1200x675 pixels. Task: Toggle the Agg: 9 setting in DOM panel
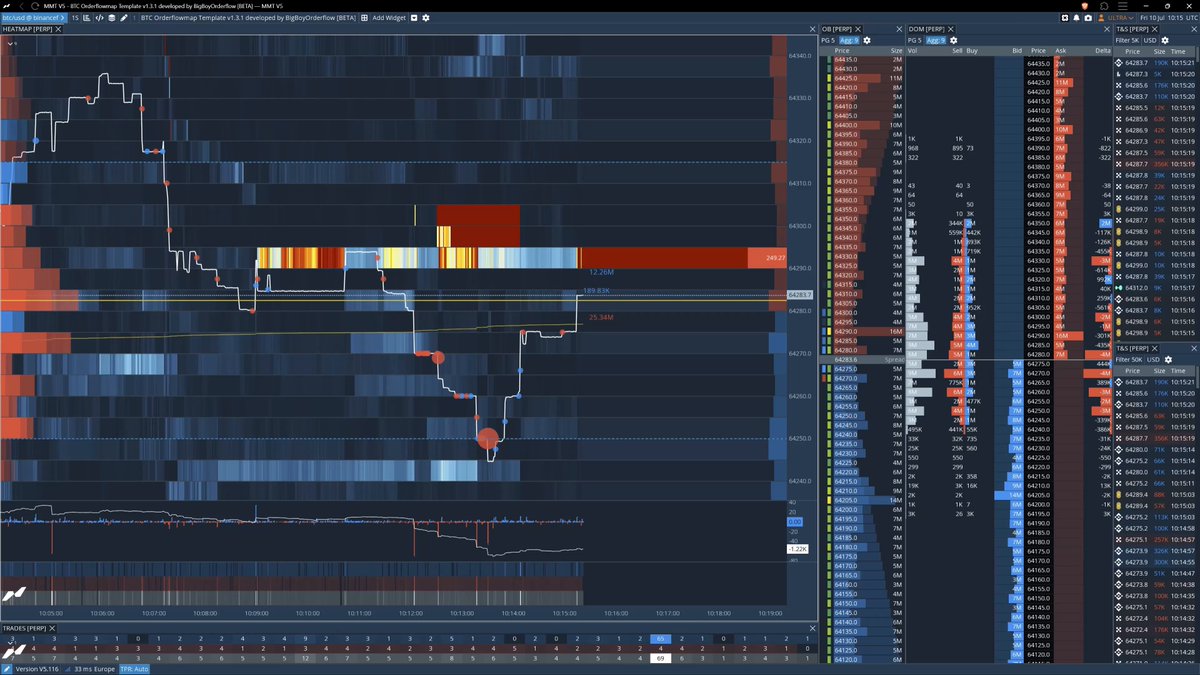pos(936,40)
